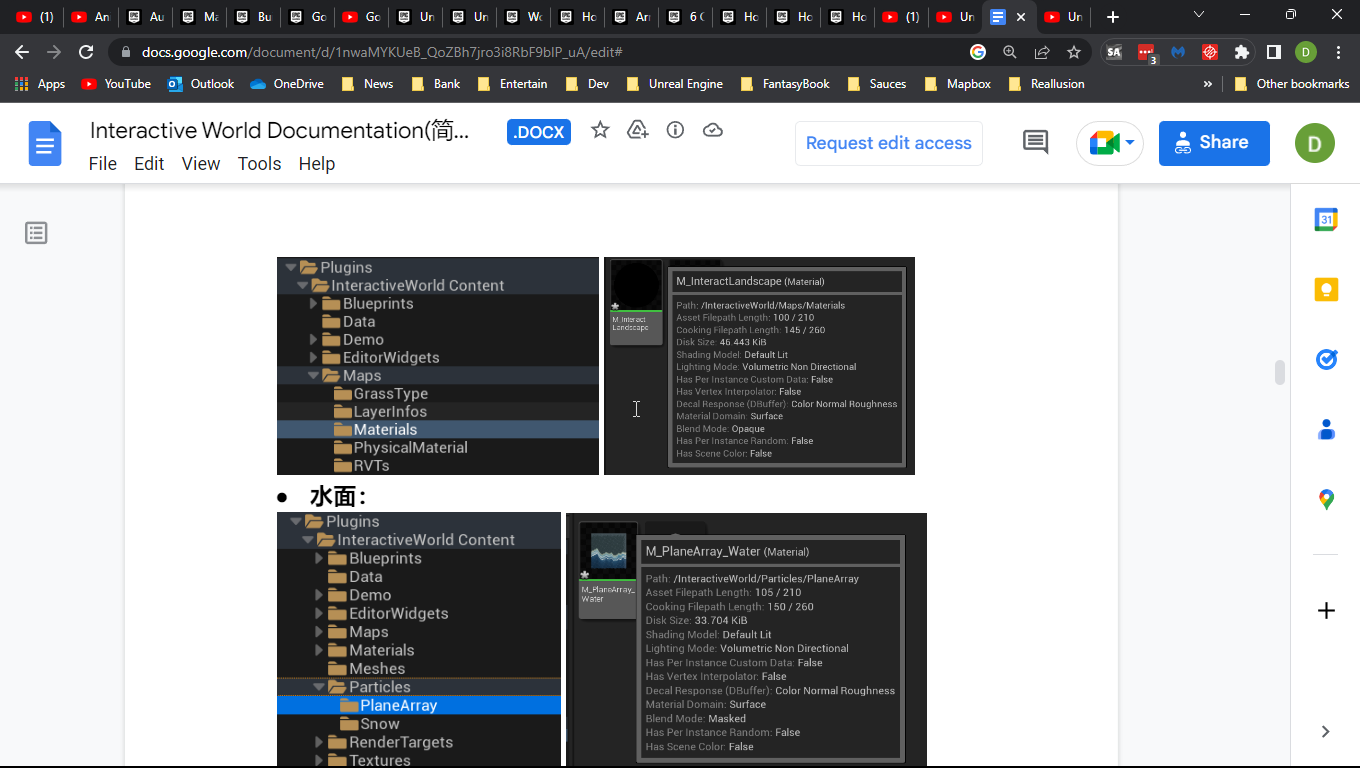Click the blue Share button
This screenshot has width=1360, height=768.
point(1214,143)
